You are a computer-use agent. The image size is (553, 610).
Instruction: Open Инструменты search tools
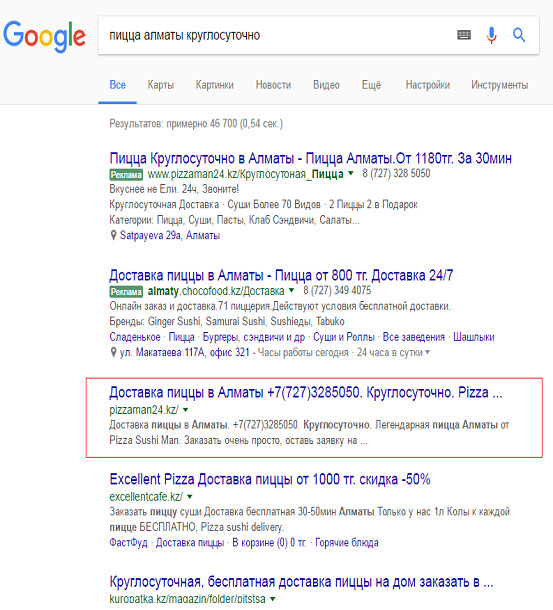pos(500,85)
